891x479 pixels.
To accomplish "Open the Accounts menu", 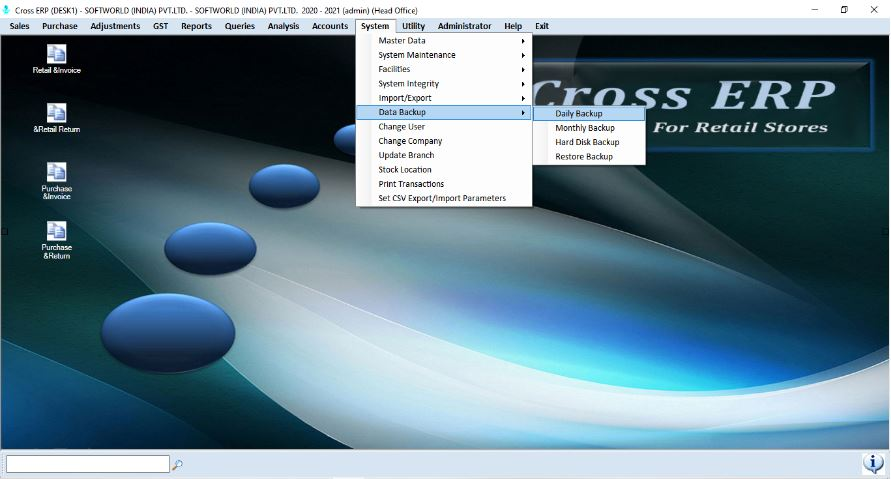I will (330, 26).
